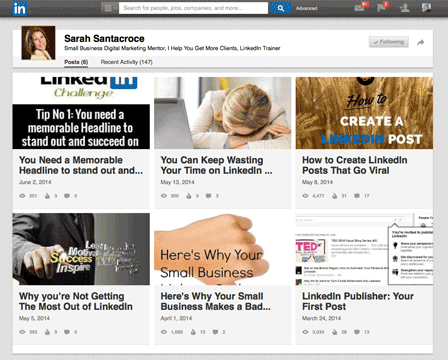Click comments bubble icon on June 2 post
Image resolution: width=448 pixels, height=360 pixels.
pos(67,196)
